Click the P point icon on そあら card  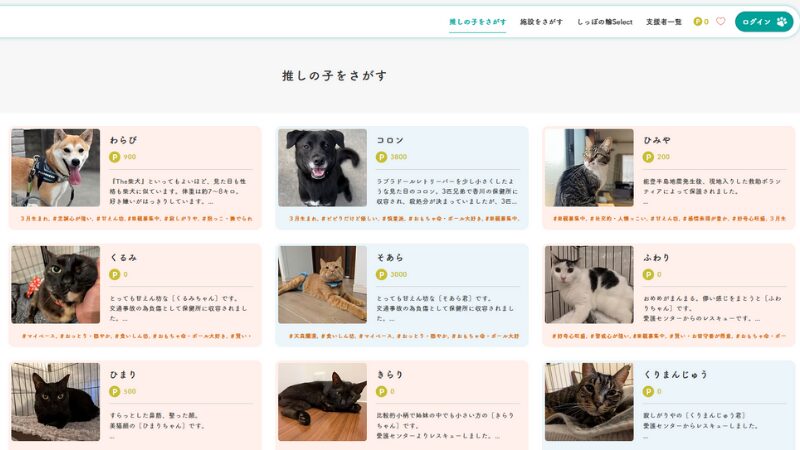(382, 274)
